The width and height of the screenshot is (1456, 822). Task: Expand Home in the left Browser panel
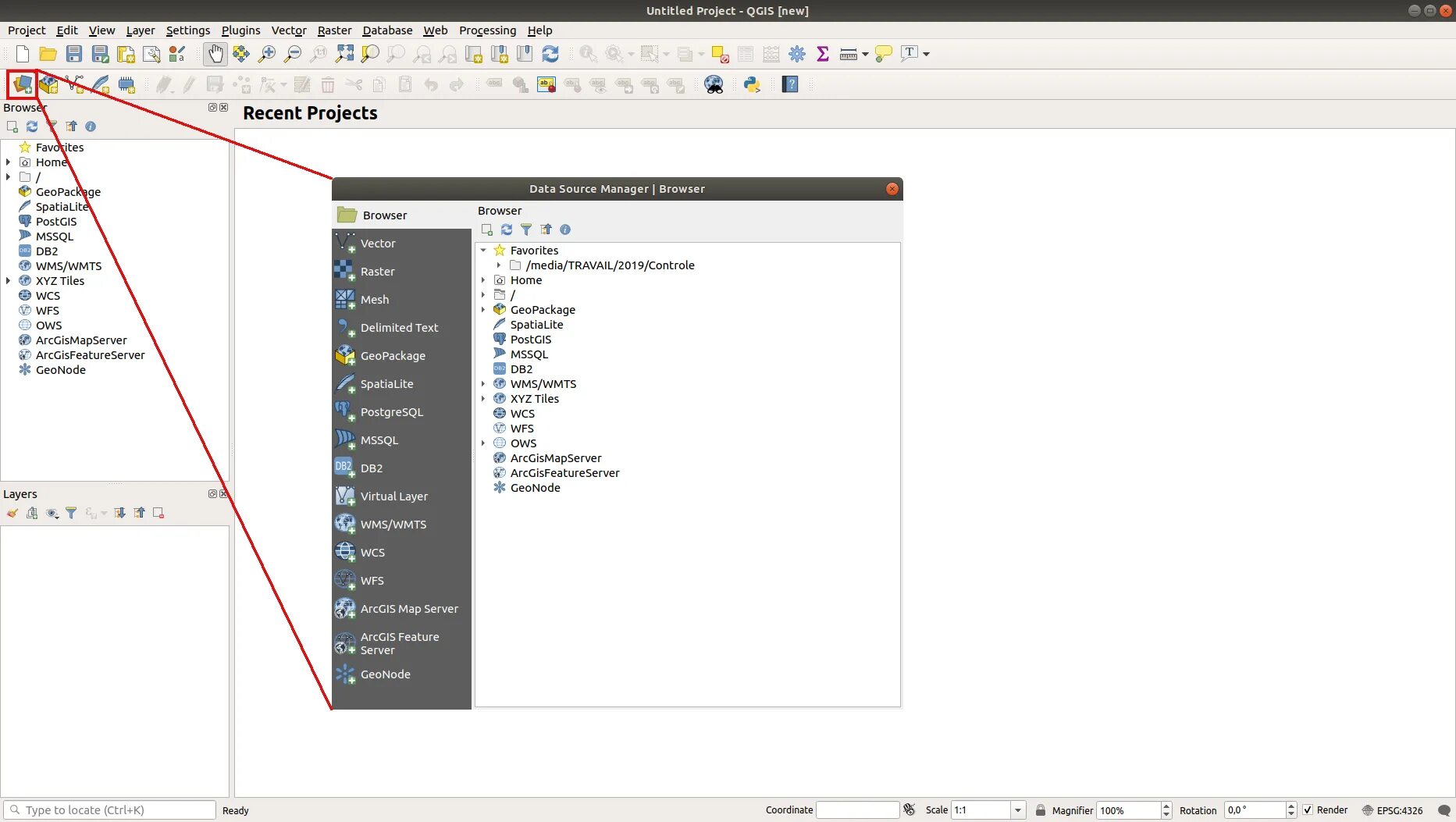[x=8, y=162]
